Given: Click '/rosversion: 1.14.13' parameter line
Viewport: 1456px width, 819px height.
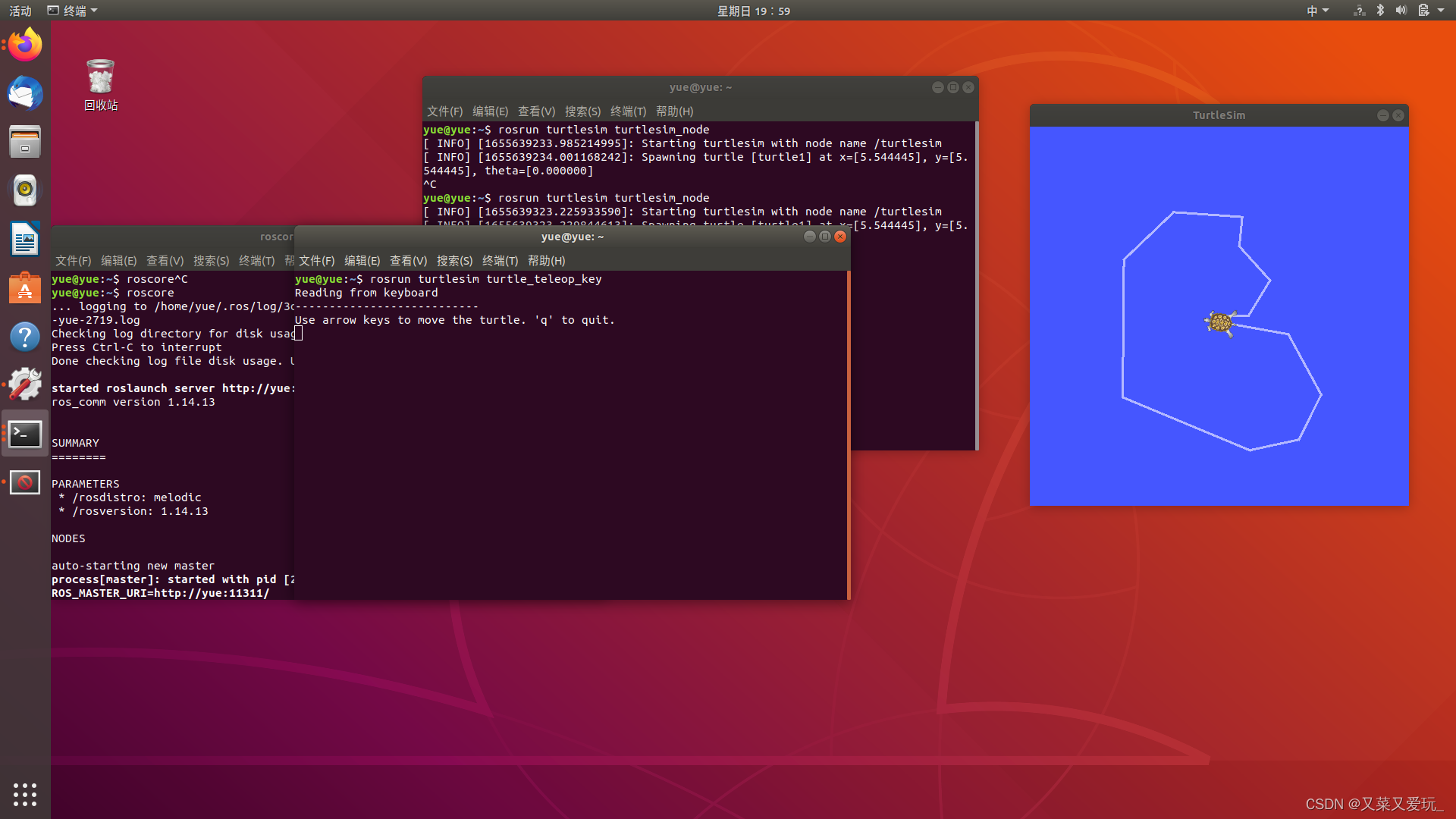Looking at the screenshot, I should (x=133, y=511).
